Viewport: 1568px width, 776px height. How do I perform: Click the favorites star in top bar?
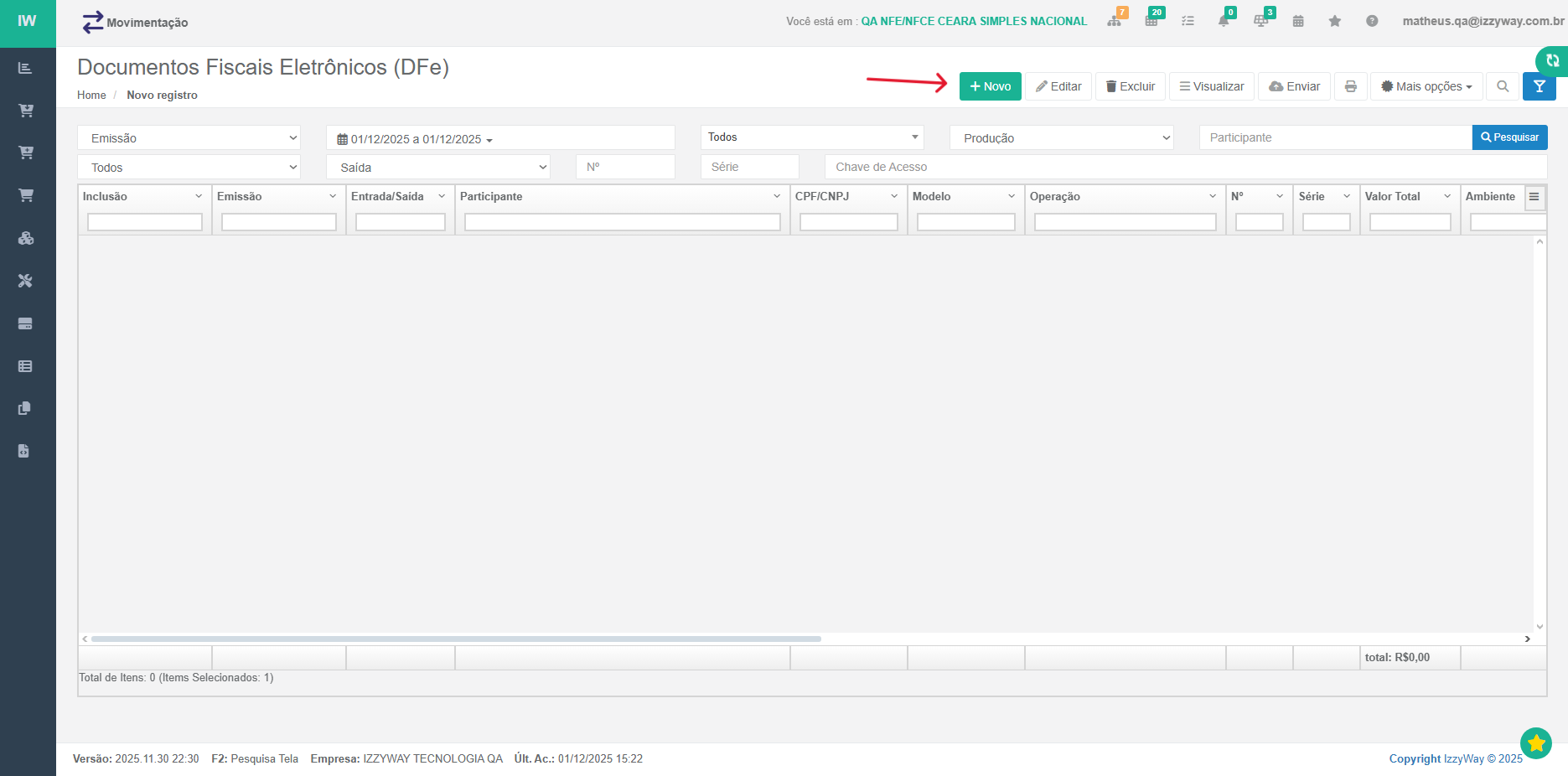(x=1334, y=21)
